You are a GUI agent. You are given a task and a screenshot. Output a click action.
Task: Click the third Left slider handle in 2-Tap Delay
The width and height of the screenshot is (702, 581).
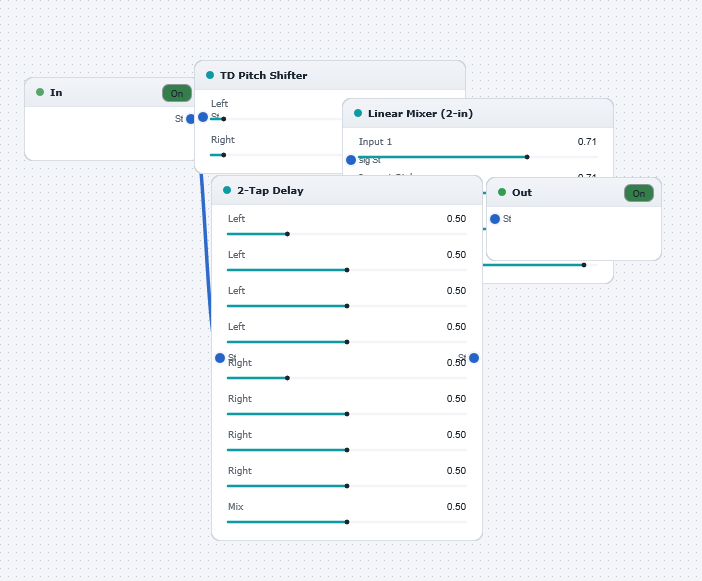click(x=347, y=306)
